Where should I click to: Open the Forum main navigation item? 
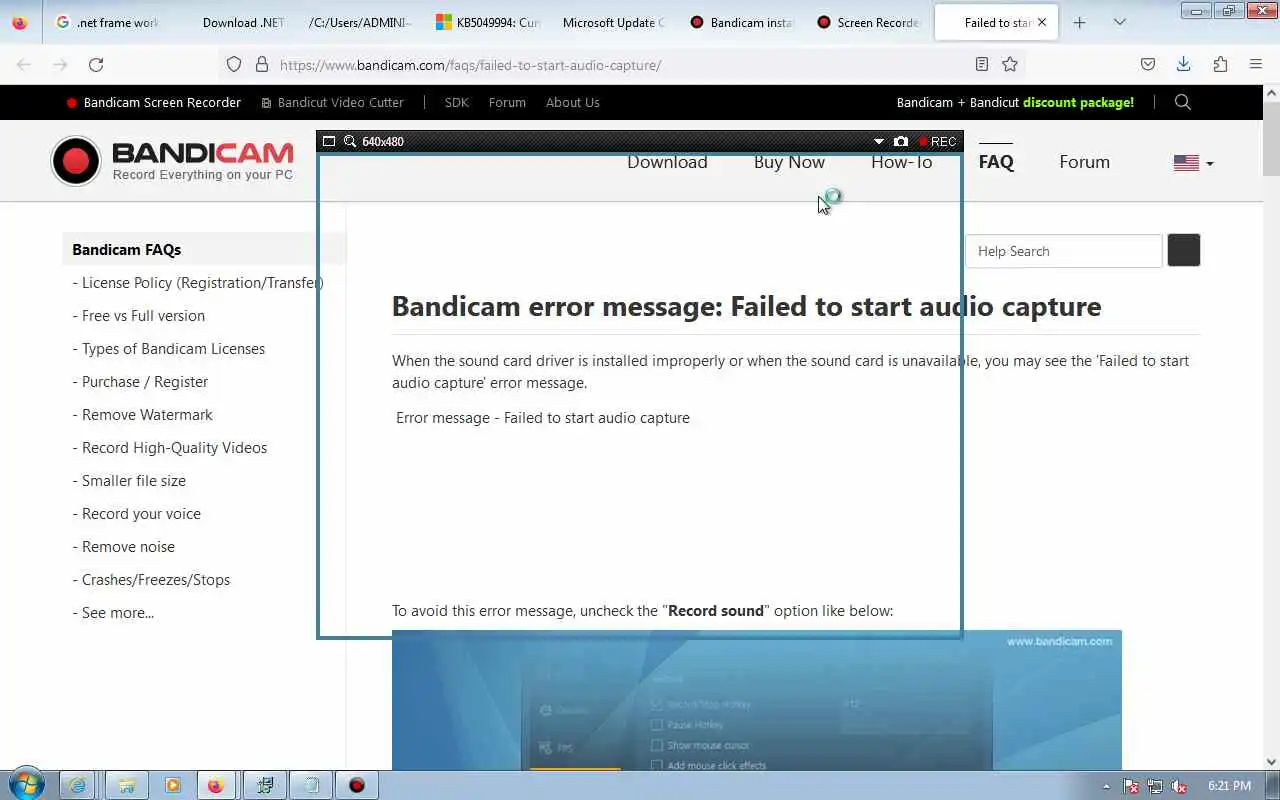1084,162
